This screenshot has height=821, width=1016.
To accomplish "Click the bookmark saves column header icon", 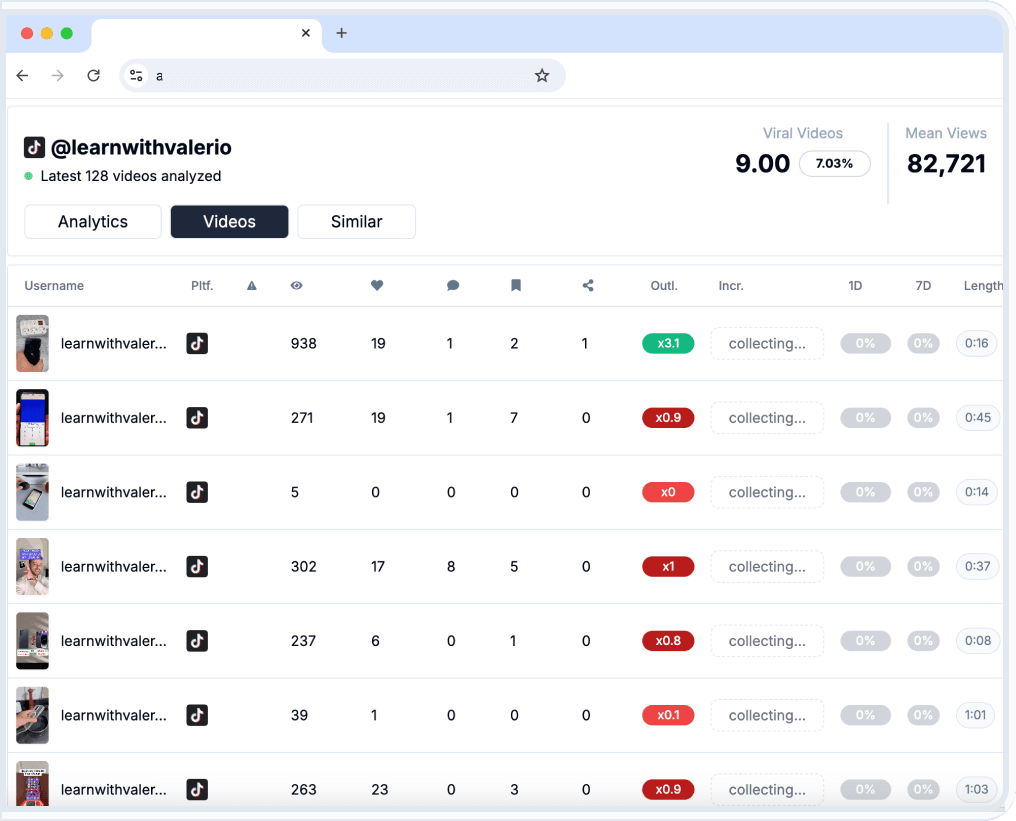I will (x=515, y=285).
